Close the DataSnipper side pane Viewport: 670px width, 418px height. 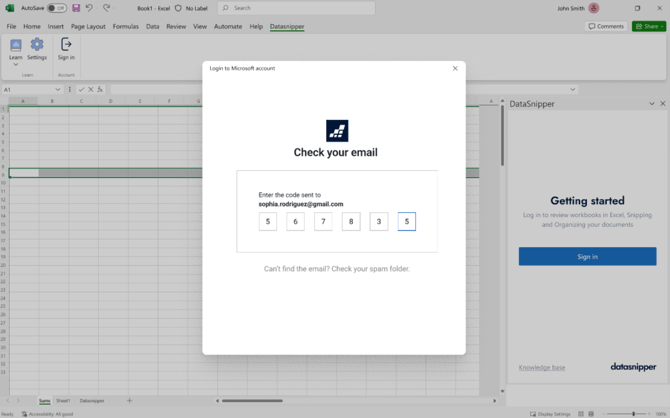coord(662,104)
